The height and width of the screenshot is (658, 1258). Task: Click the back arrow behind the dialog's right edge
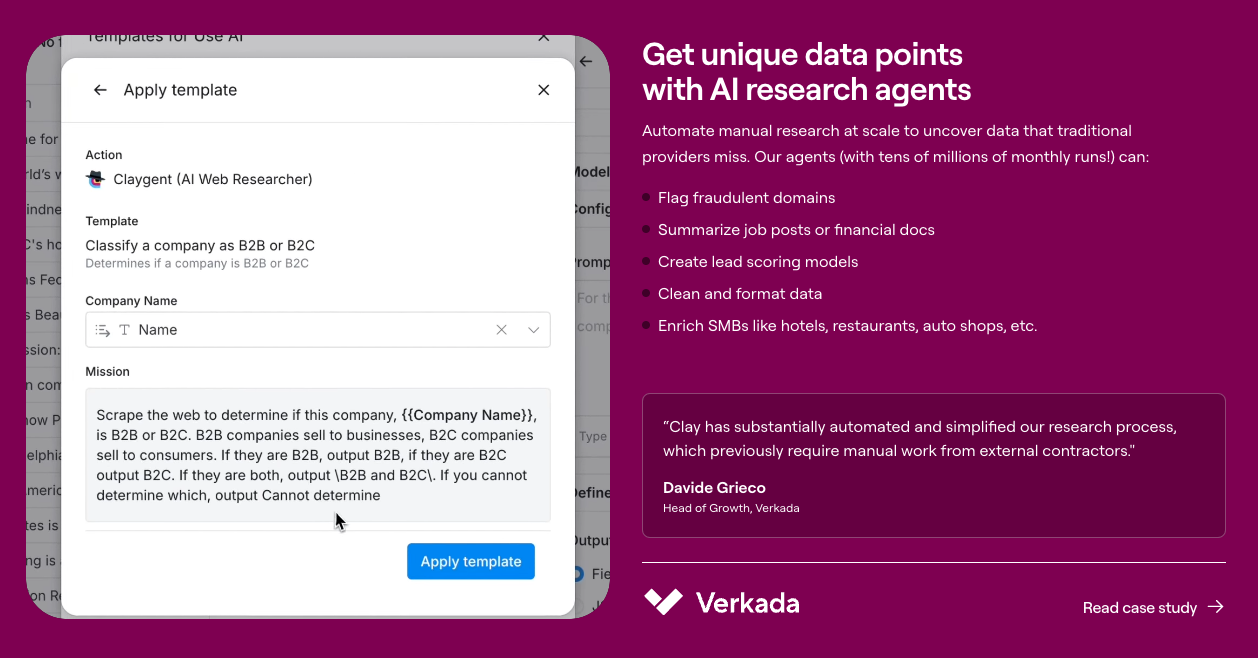587,62
